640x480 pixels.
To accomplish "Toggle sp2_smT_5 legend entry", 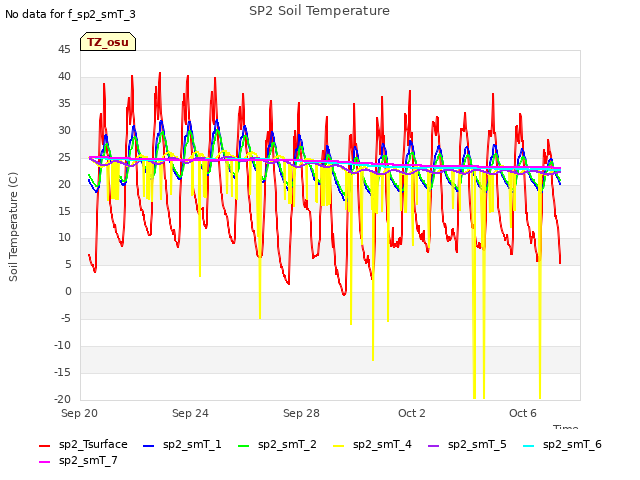I will tap(467, 444).
